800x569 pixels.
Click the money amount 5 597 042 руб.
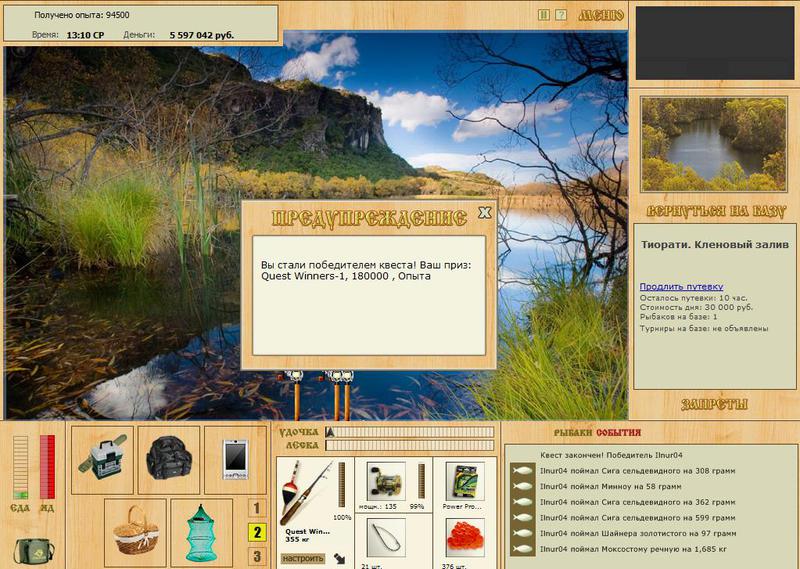click(202, 35)
